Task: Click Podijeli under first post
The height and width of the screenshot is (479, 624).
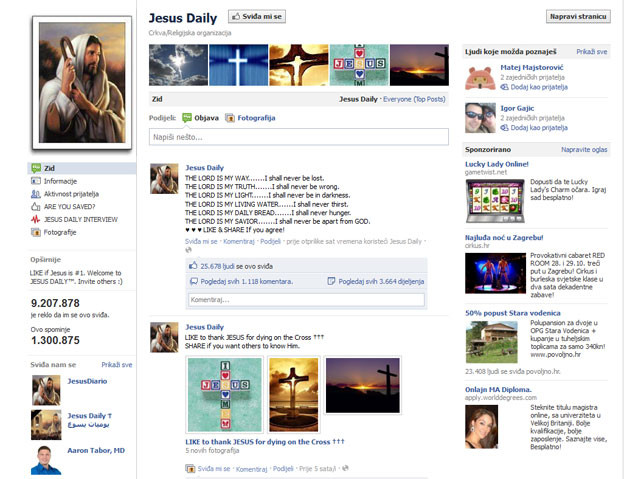Action: pos(270,241)
